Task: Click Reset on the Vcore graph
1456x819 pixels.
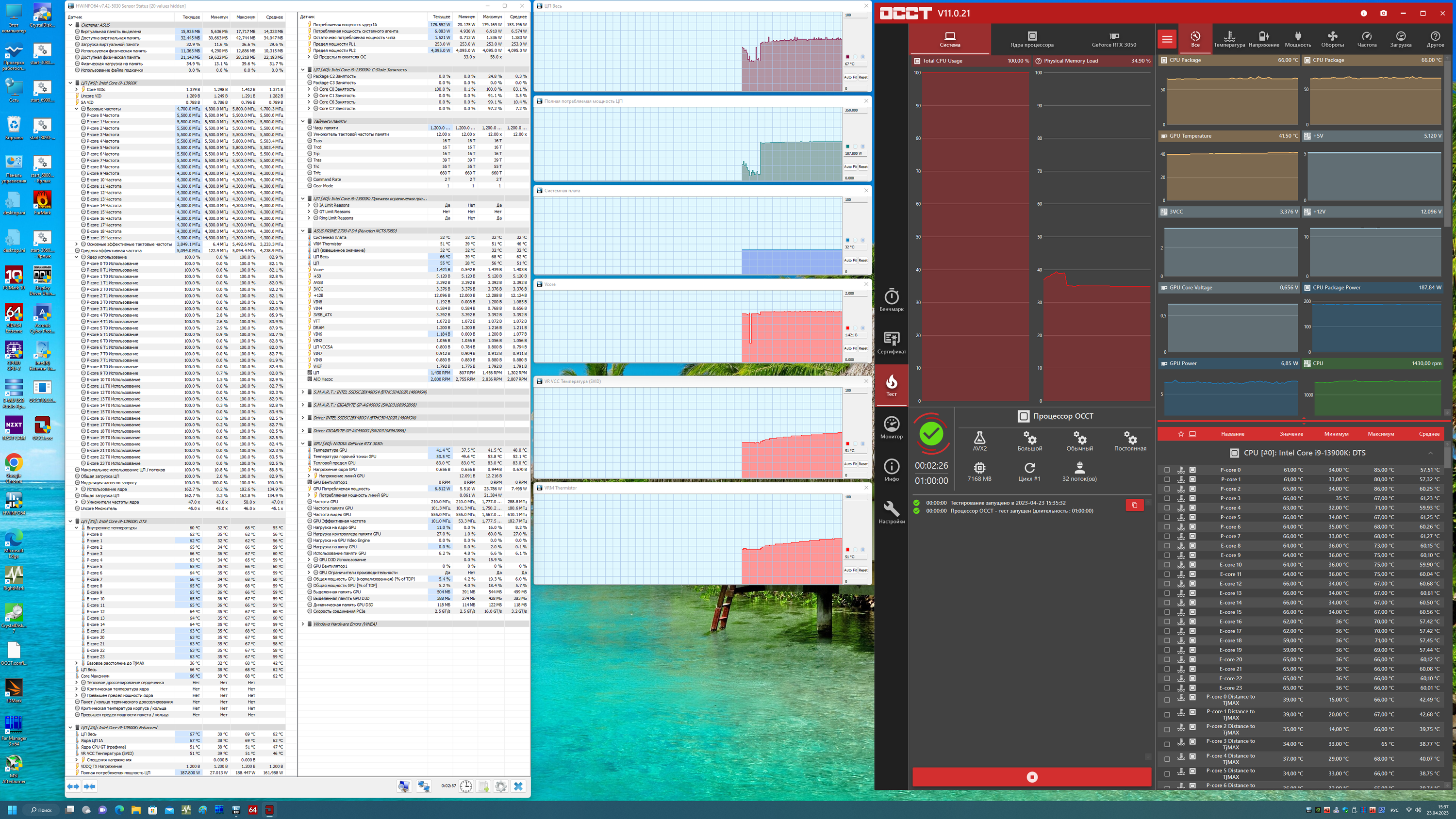Action: 863,348
